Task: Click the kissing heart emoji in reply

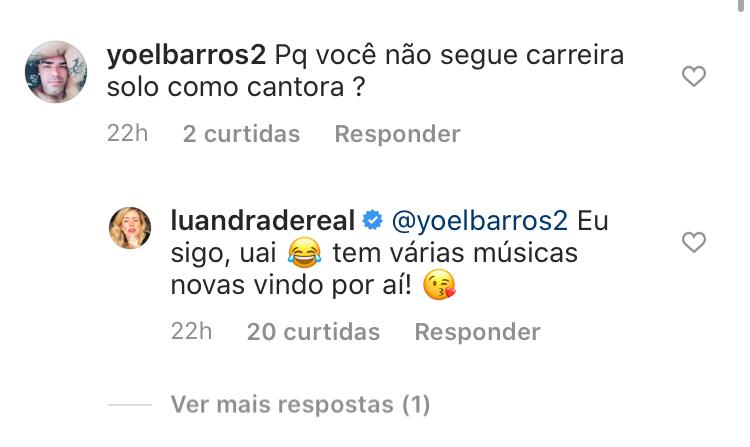Action: (x=440, y=284)
